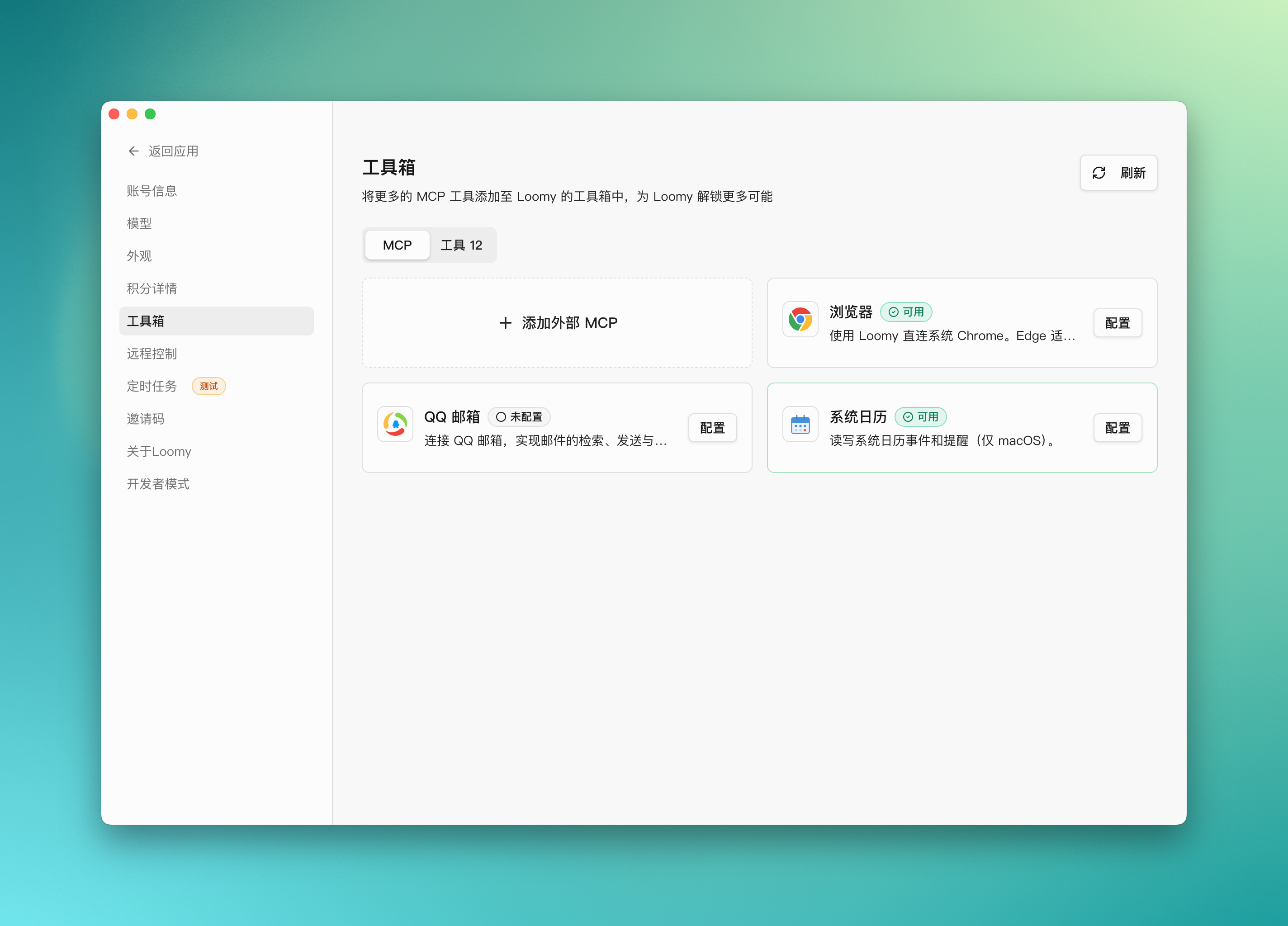Image resolution: width=1288 pixels, height=926 pixels.
Task: Click the back arrow next to 返回应用
Action: click(x=133, y=151)
